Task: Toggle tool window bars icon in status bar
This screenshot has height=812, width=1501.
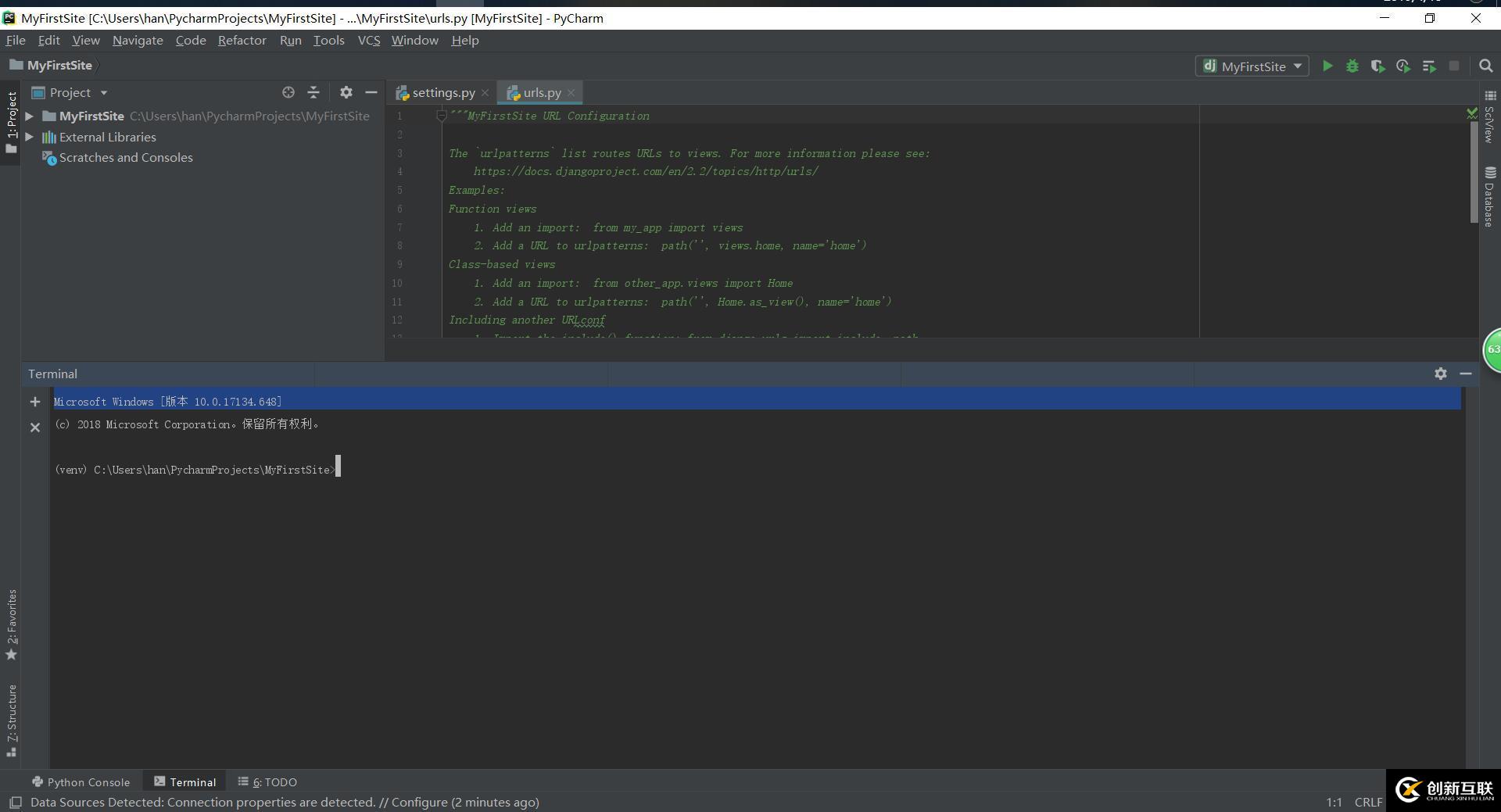Action: click(15, 803)
